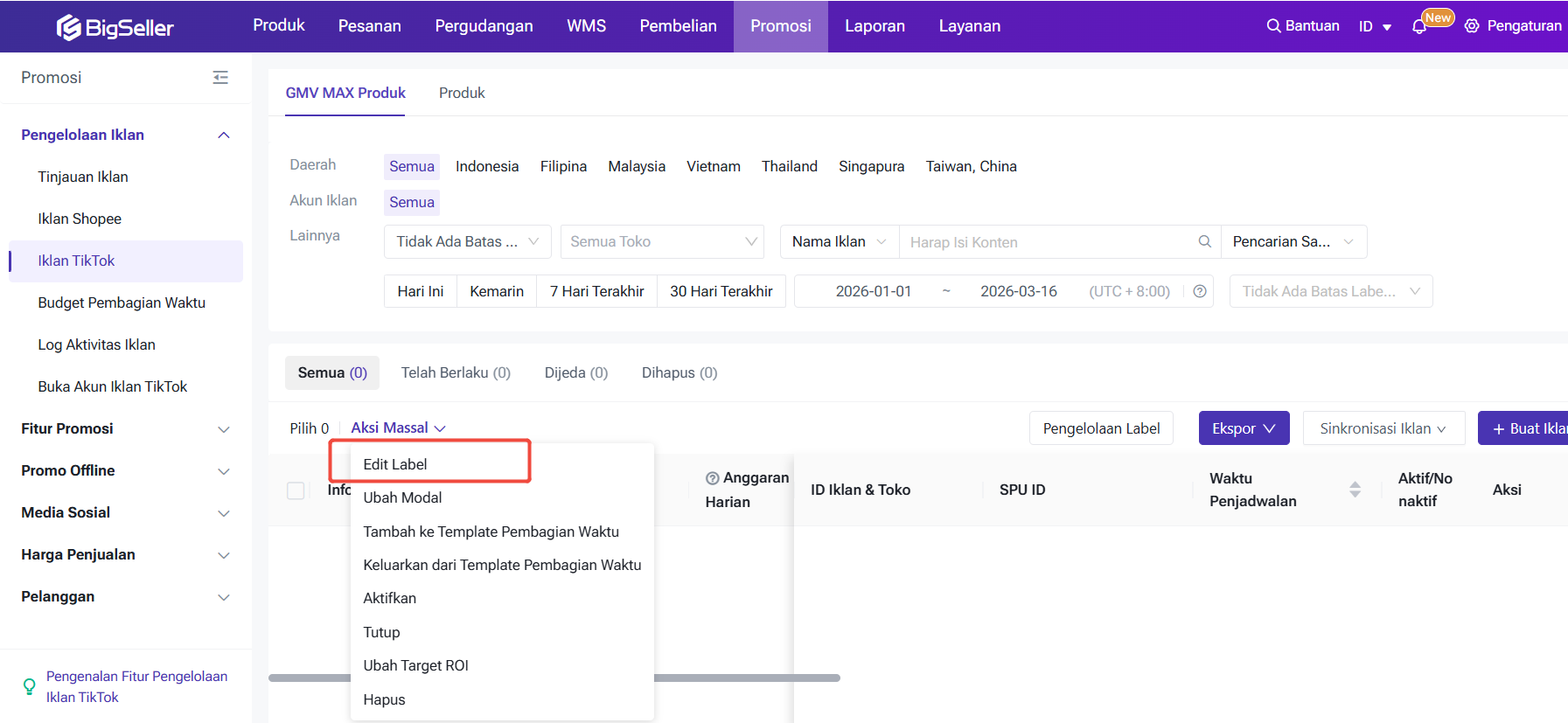Click the Pengaturan gear icon
This screenshot has width=1568, height=723.
(x=1472, y=26)
